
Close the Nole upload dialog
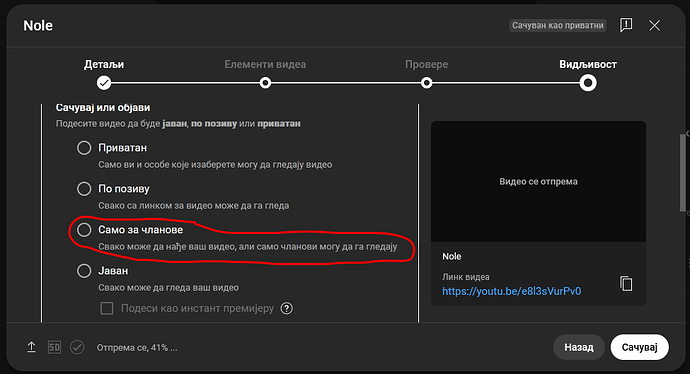tap(654, 26)
